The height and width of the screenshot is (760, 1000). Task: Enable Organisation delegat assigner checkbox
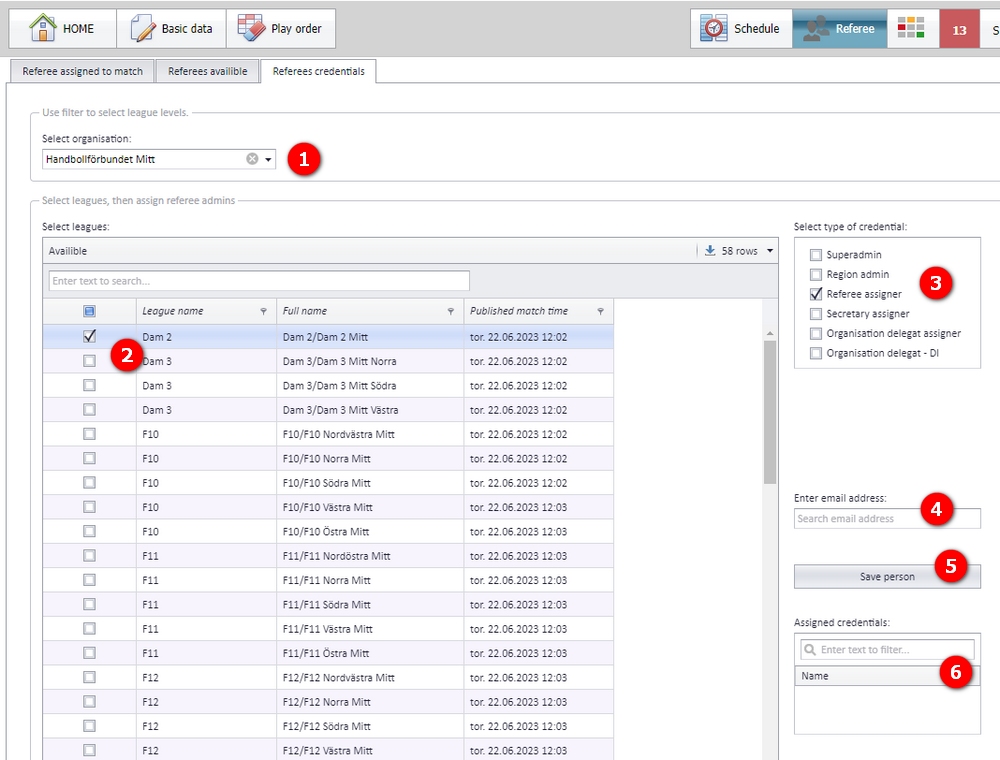point(816,333)
